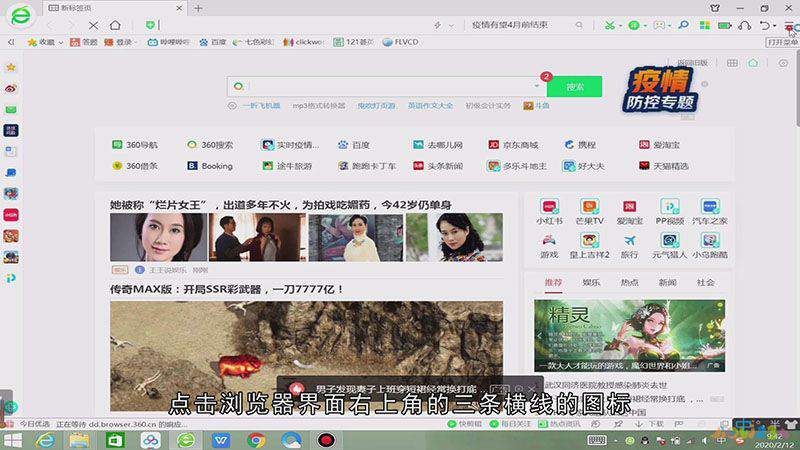Open the clickworker bookmark

pyautogui.click(x=303, y=42)
